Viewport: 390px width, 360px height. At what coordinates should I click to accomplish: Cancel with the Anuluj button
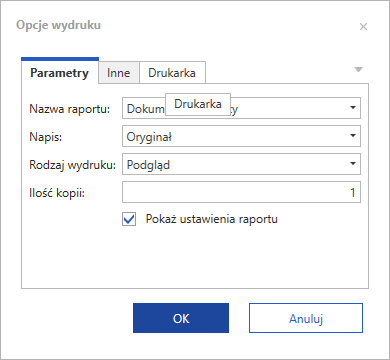306,318
